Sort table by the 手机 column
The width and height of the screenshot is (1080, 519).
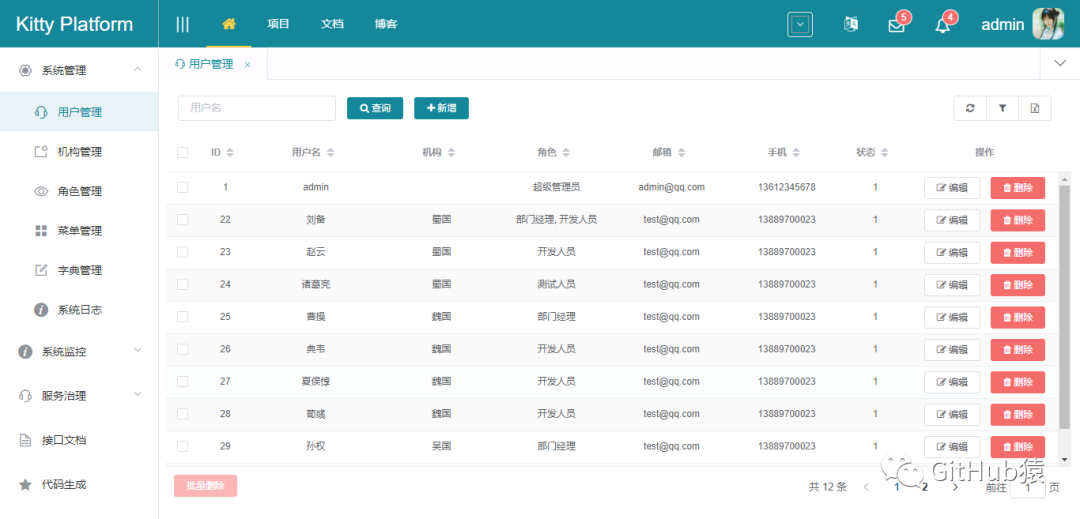[796, 153]
